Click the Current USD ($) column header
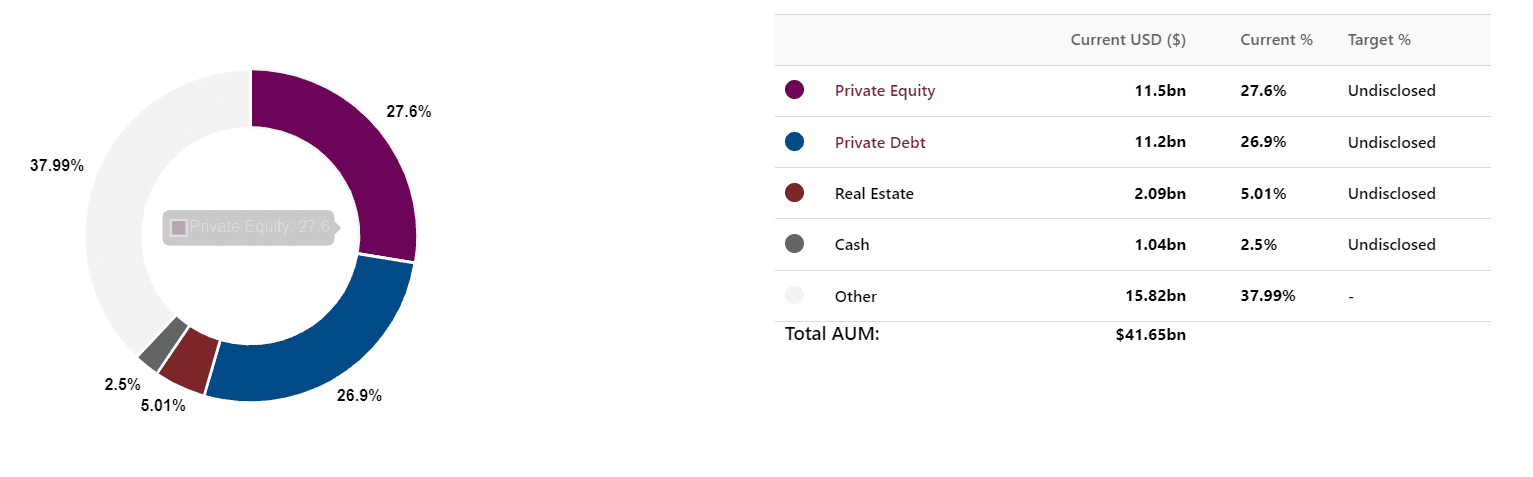The width and height of the screenshot is (1533, 477). coord(1128,40)
